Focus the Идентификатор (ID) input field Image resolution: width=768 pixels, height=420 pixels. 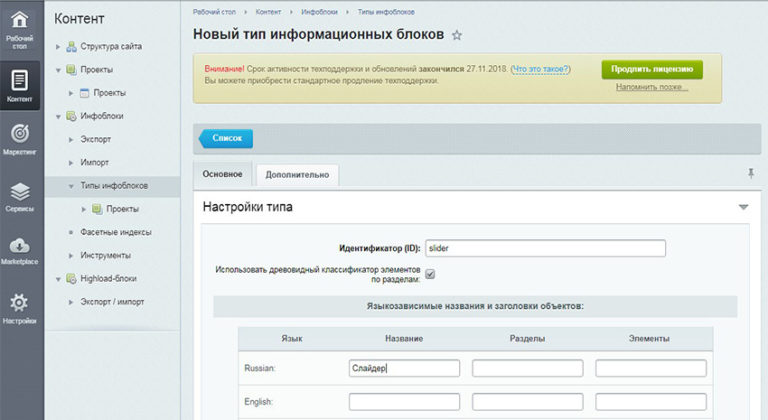(x=545, y=248)
